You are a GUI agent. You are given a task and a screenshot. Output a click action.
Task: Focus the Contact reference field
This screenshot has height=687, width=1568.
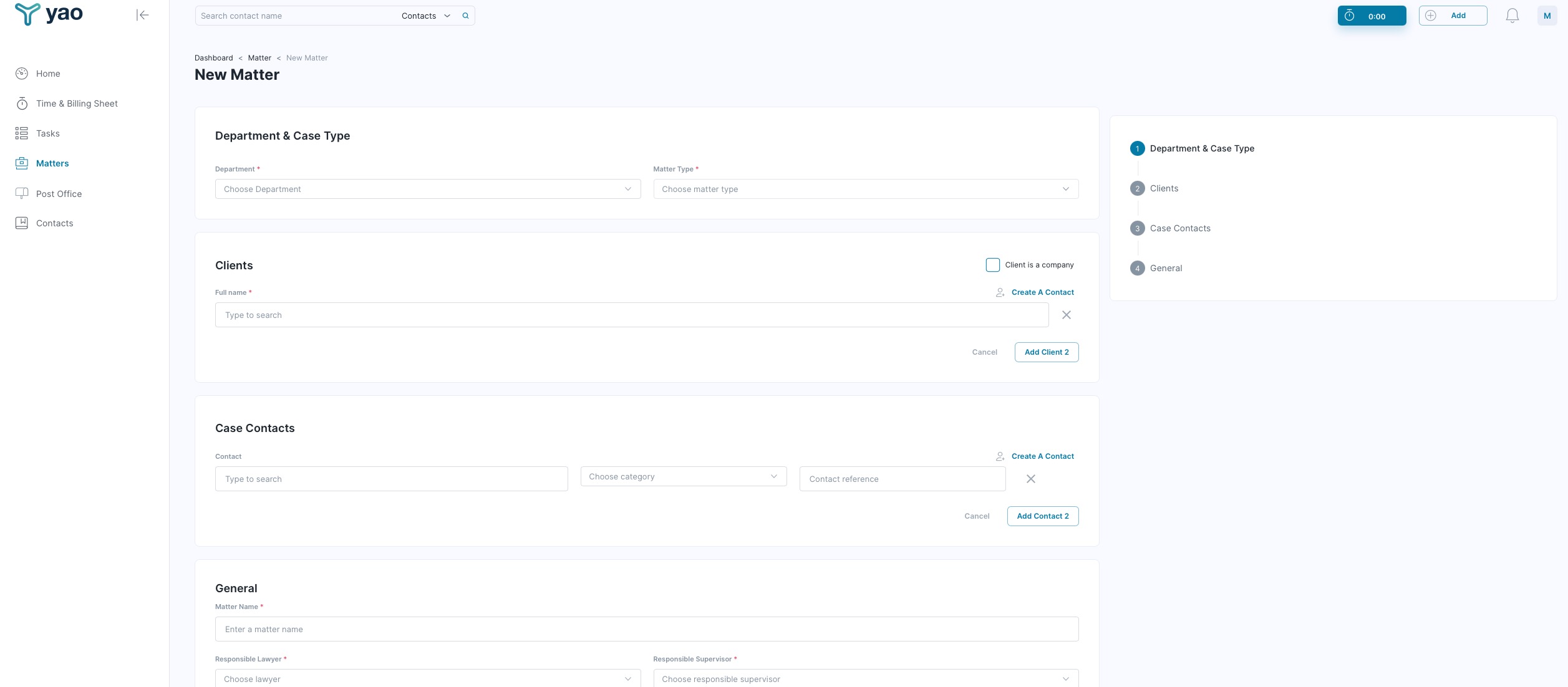coord(903,479)
